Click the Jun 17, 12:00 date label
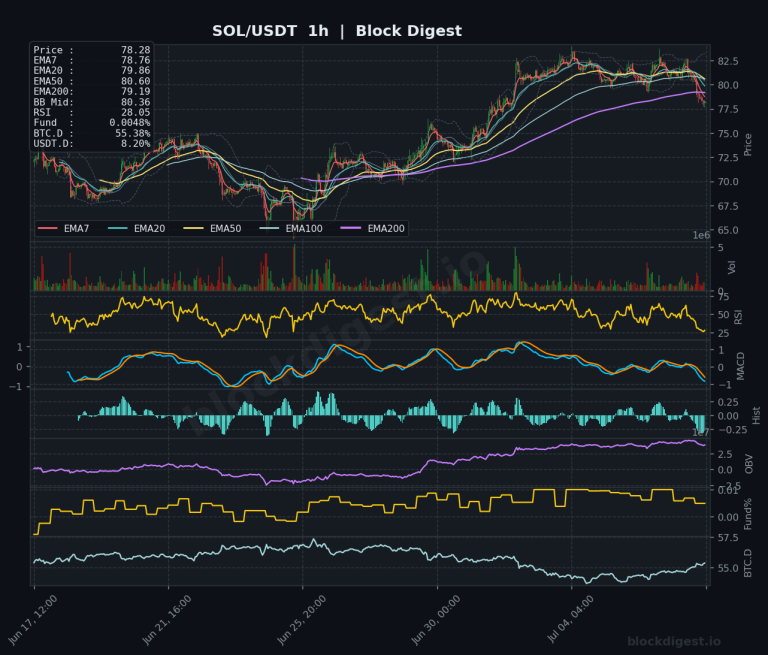Viewport: 768px width, 655px height. point(32,620)
